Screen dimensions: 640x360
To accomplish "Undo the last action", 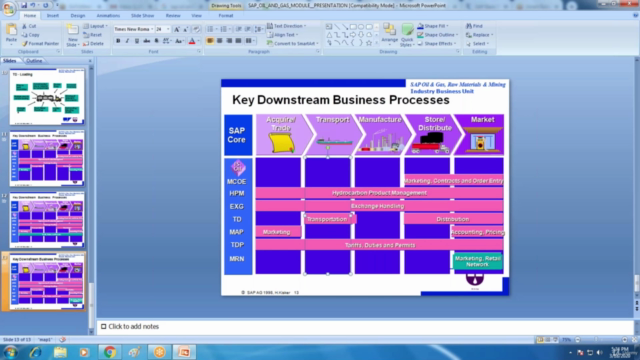I will pyautogui.click(x=33, y=5).
